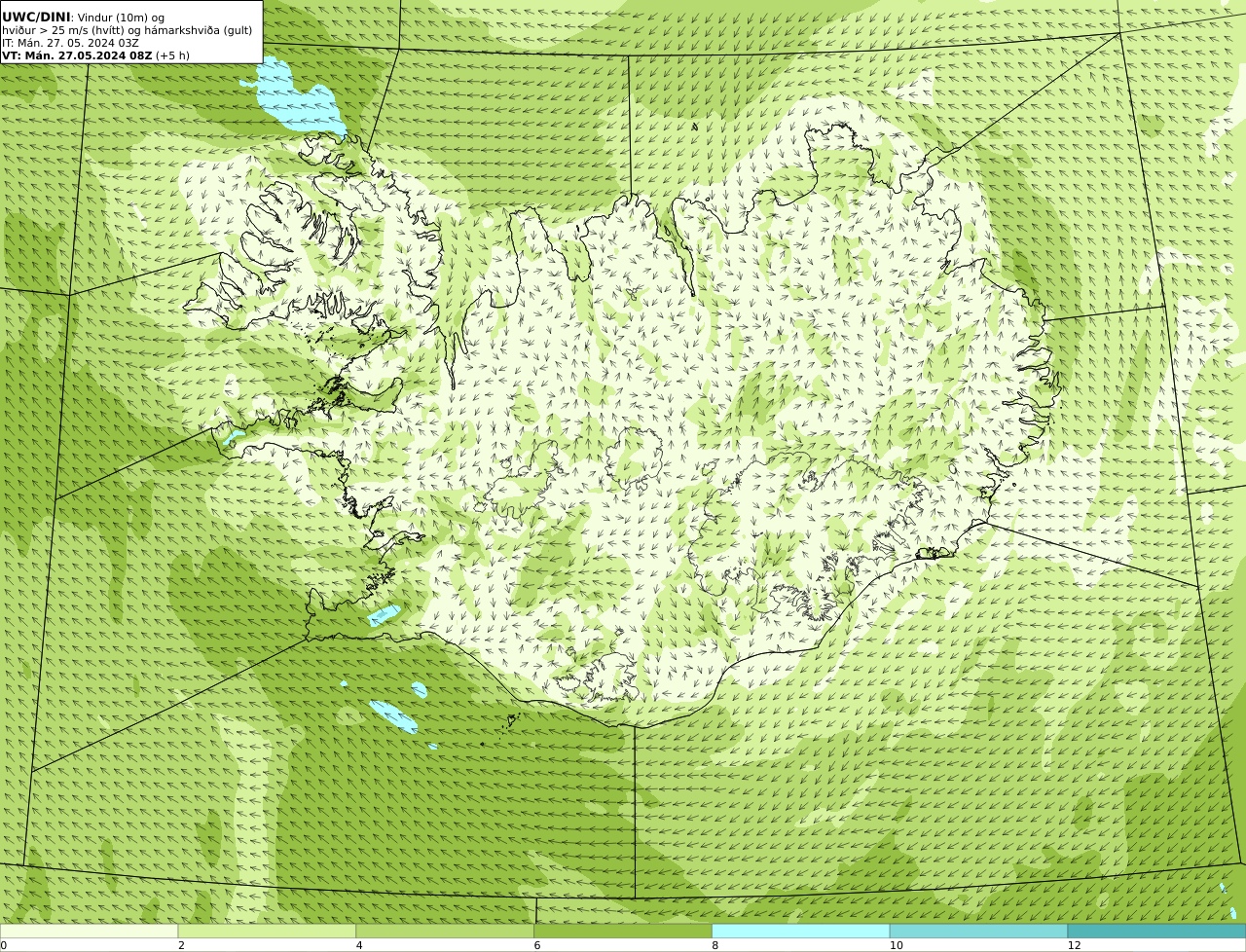This screenshot has height=952, width=1246.
Task: Select the 10–12 m/s turquoise swatch
Action: click(978, 932)
